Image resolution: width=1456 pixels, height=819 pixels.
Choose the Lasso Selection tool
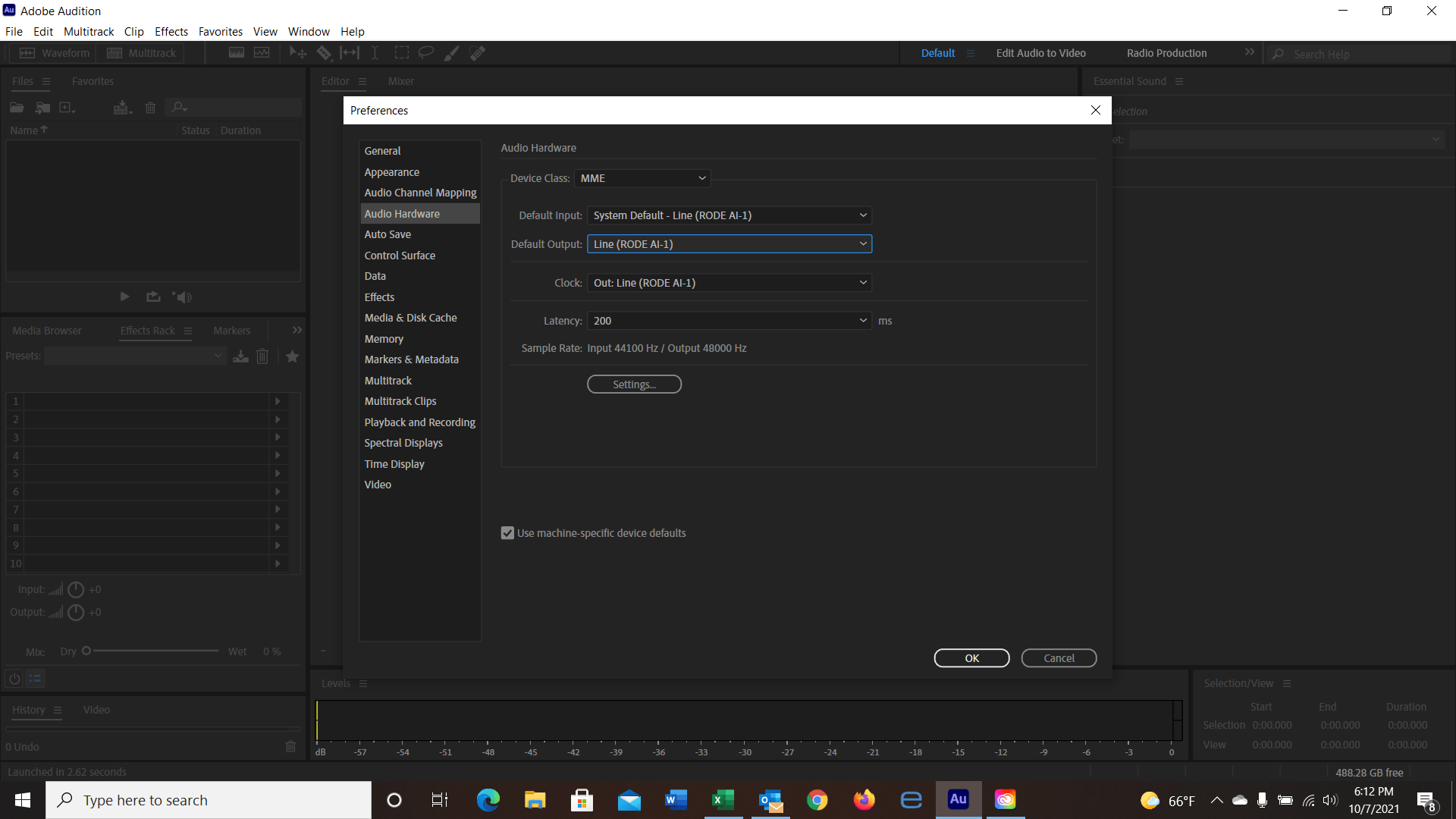click(425, 52)
